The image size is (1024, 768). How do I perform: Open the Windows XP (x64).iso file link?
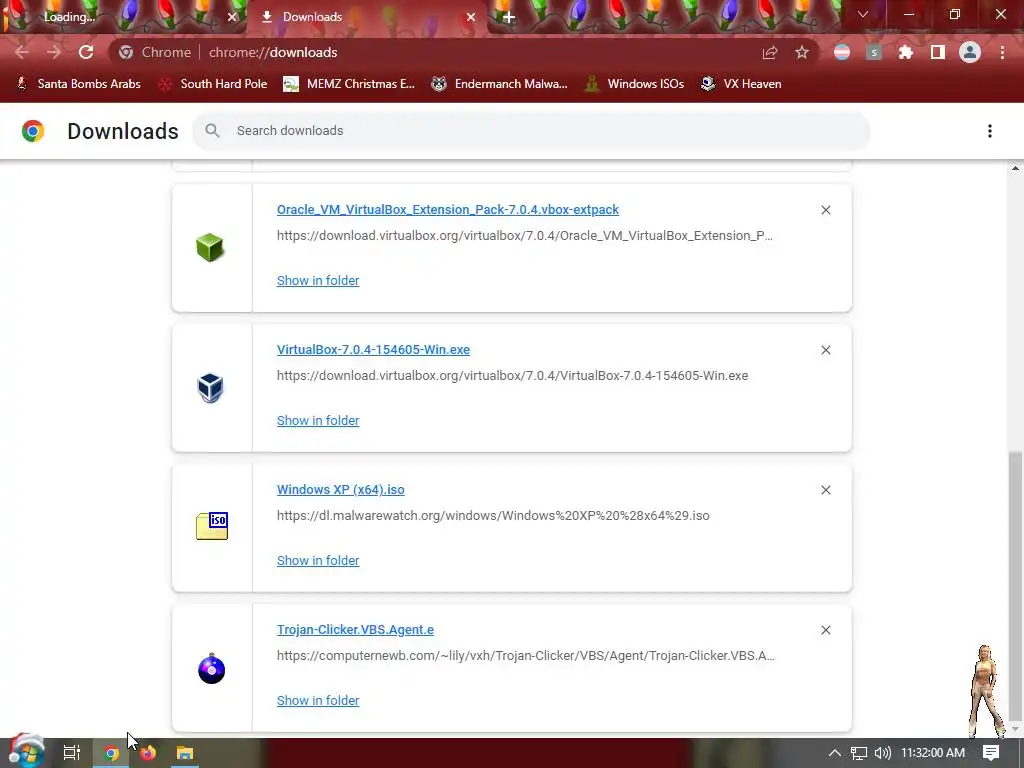tap(341, 490)
